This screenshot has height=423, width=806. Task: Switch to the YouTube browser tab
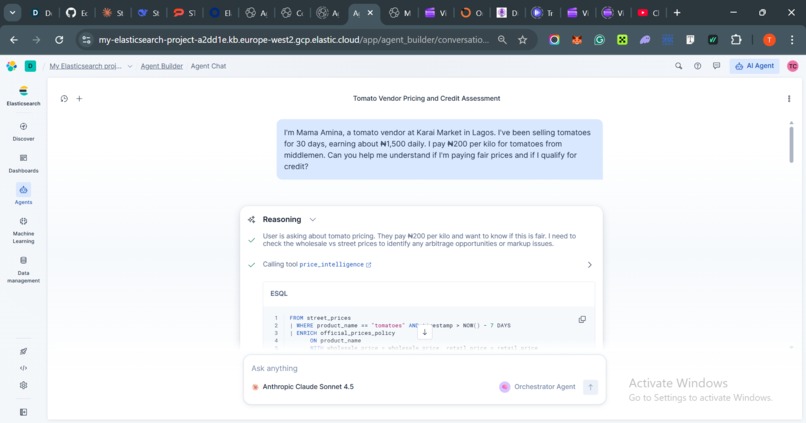pyautogui.click(x=648, y=13)
